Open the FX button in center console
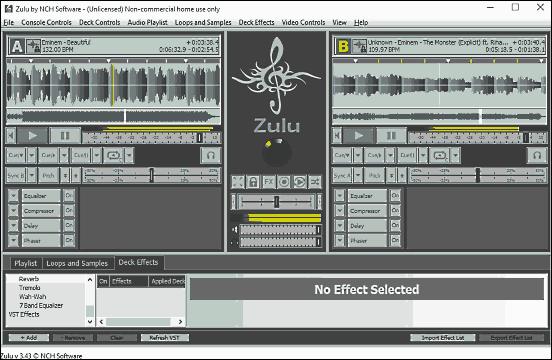Viewport: 552px width, 360px height. tap(268, 182)
